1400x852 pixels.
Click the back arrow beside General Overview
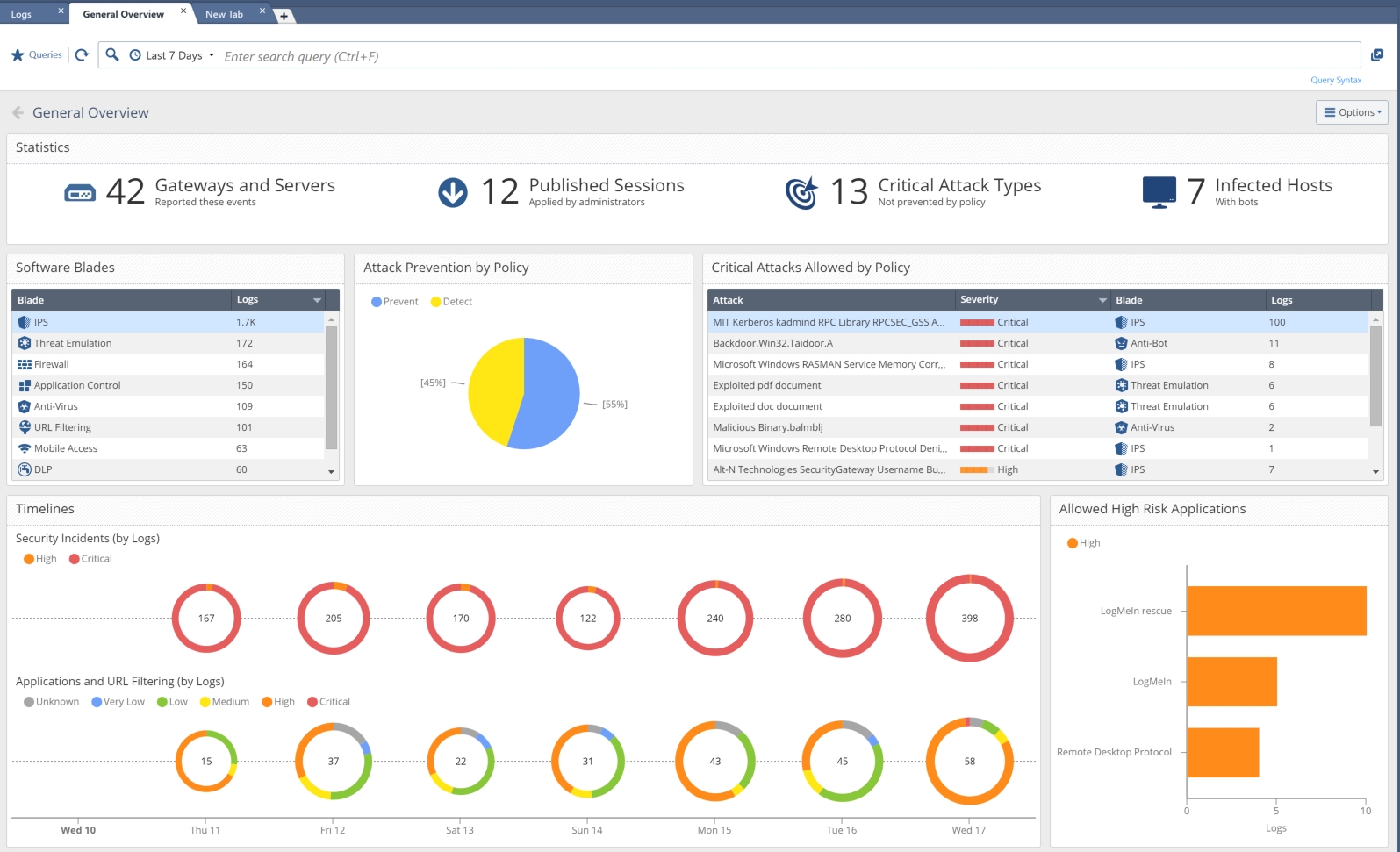pyautogui.click(x=18, y=113)
